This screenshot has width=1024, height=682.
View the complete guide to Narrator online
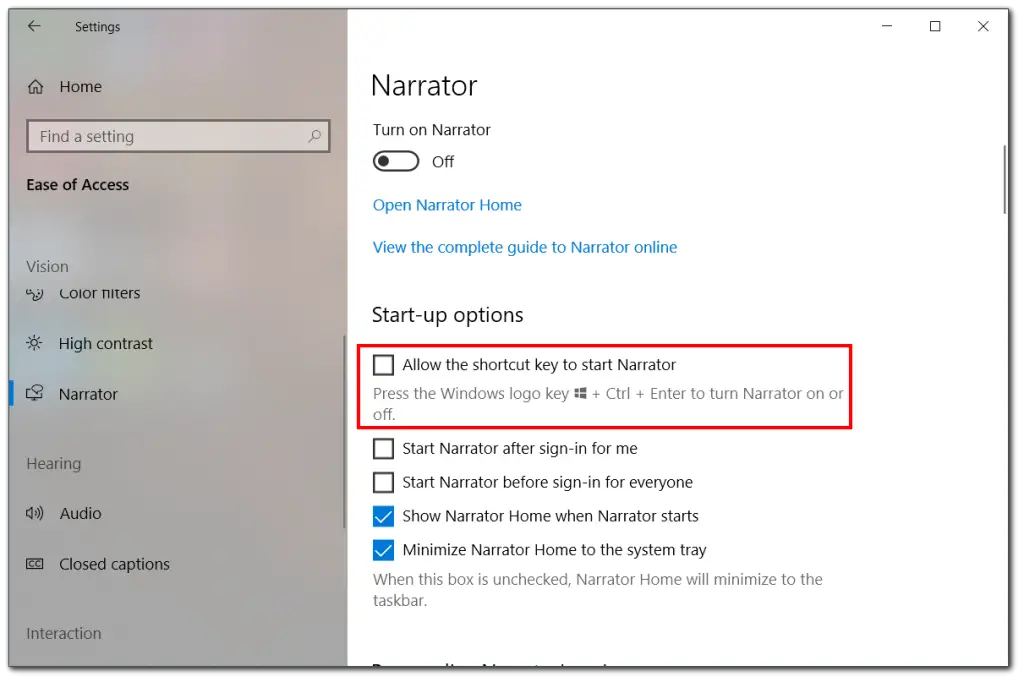coord(524,247)
